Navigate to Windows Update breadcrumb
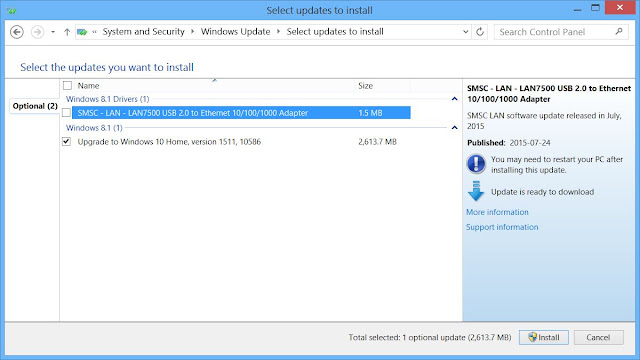Screen dimensions: 640x360 pyautogui.click(x=236, y=32)
